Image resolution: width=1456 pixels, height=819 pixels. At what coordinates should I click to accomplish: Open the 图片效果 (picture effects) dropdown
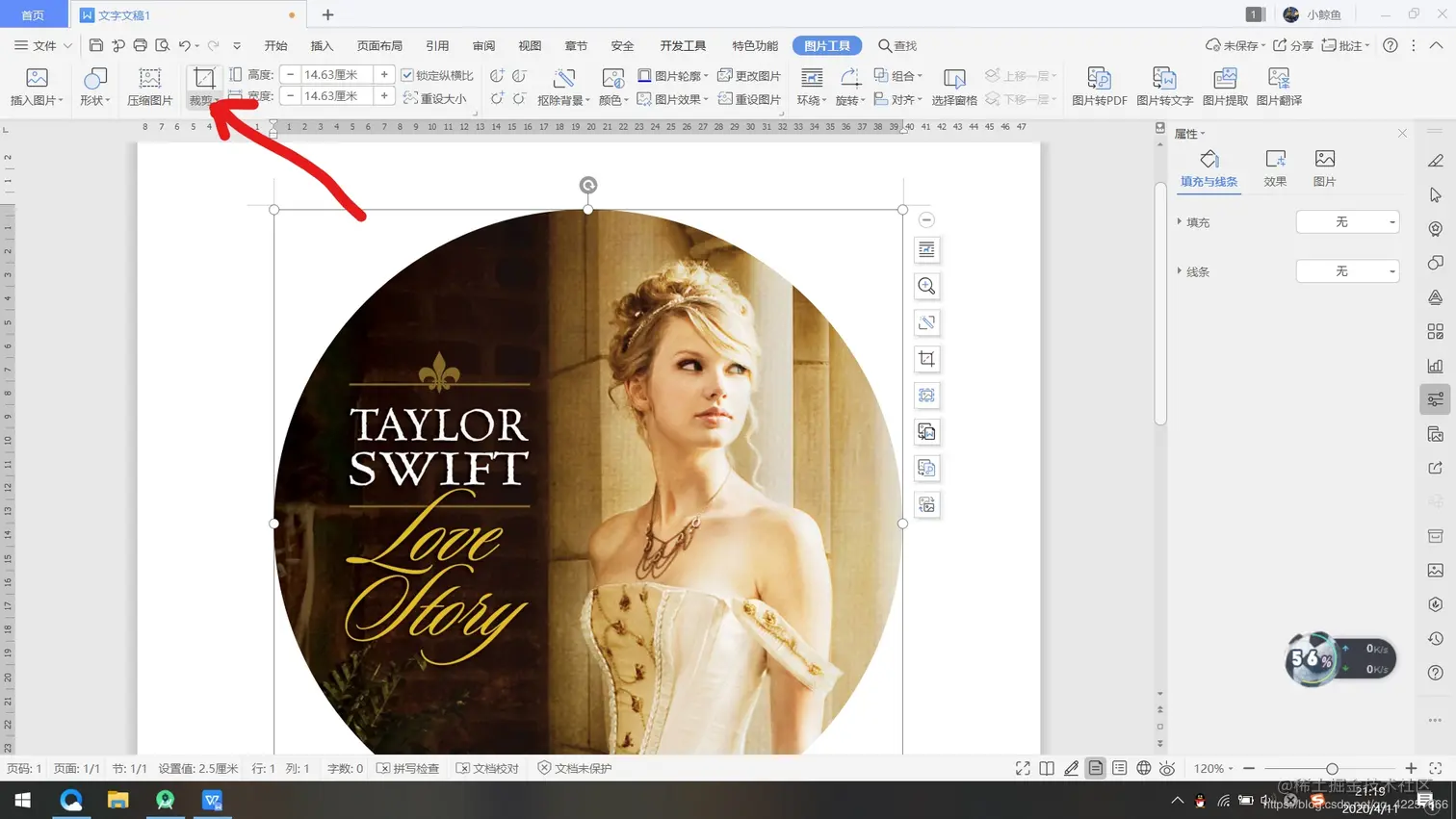673,99
